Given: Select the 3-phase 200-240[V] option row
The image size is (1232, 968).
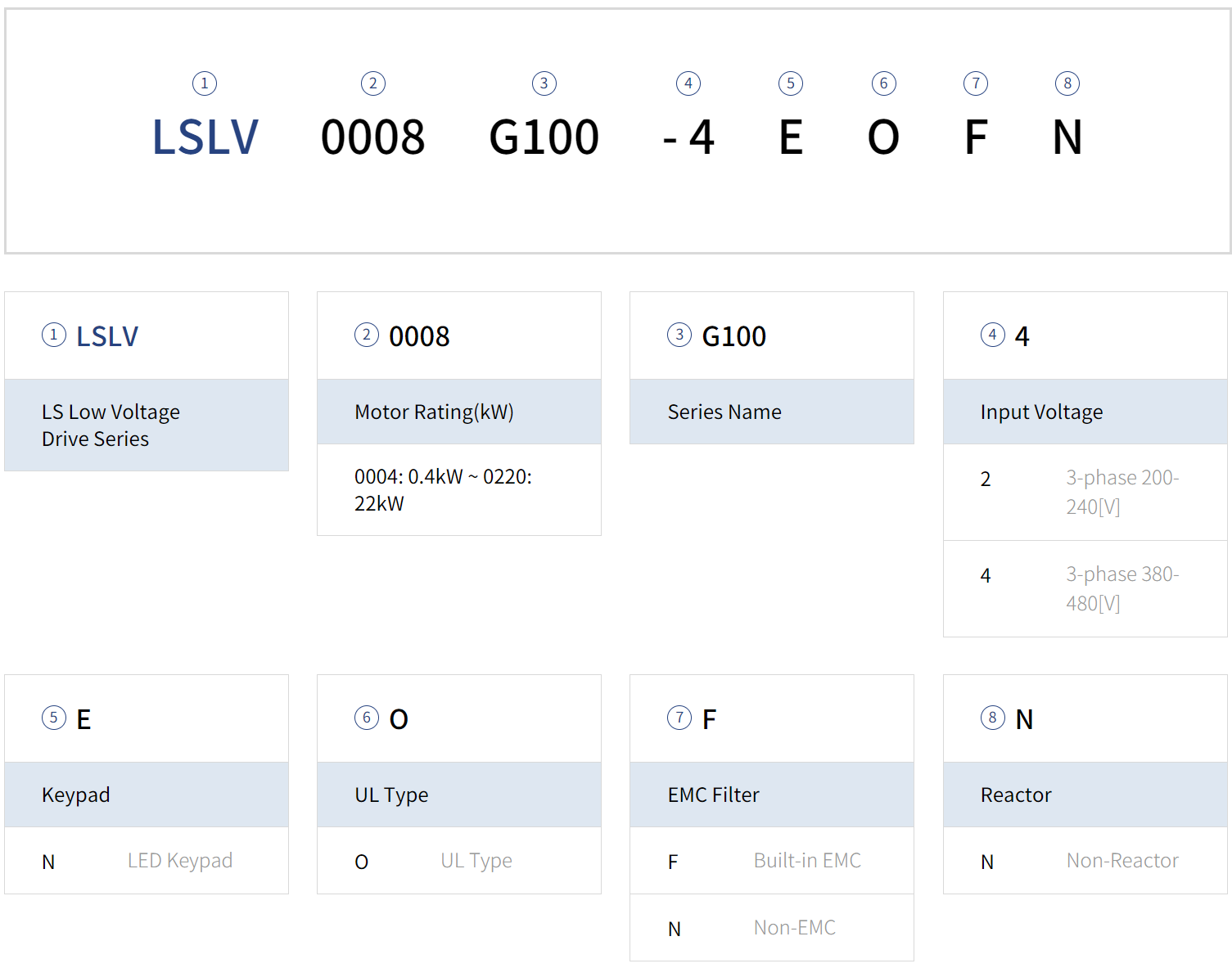Looking at the screenshot, I should 1085,492.
